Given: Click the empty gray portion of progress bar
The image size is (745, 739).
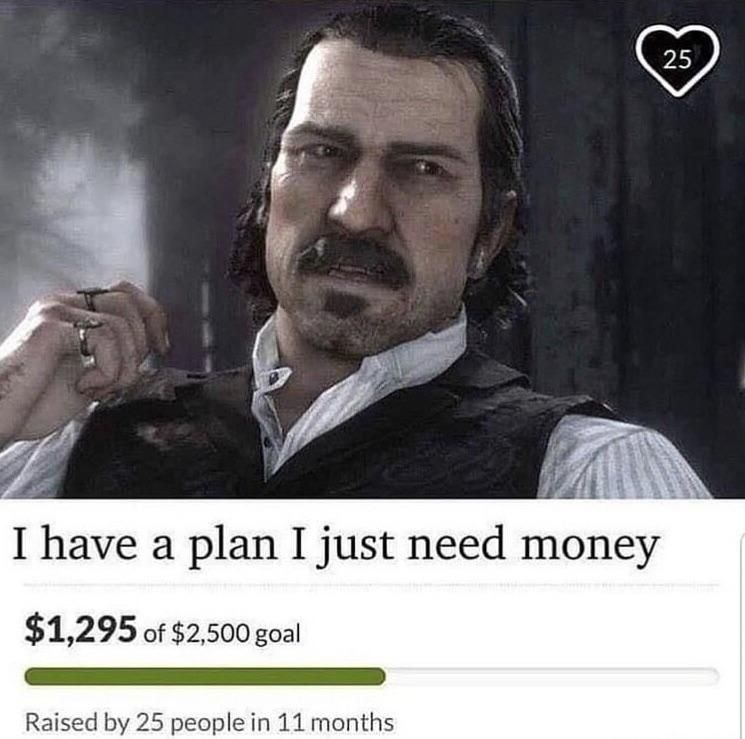Looking at the screenshot, I should (552, 676).
